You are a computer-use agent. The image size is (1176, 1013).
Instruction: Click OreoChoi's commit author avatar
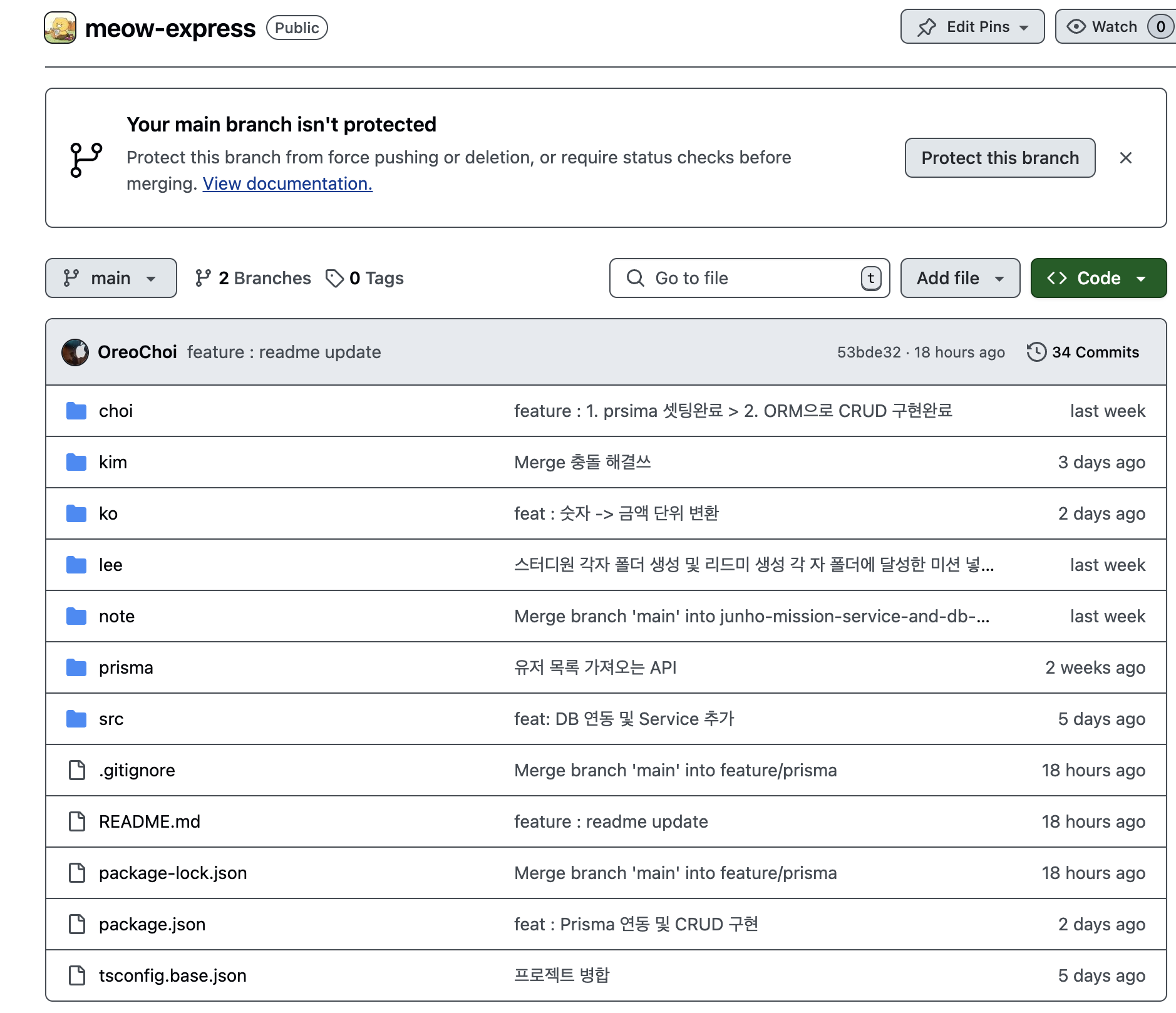[x=75, y=352]
